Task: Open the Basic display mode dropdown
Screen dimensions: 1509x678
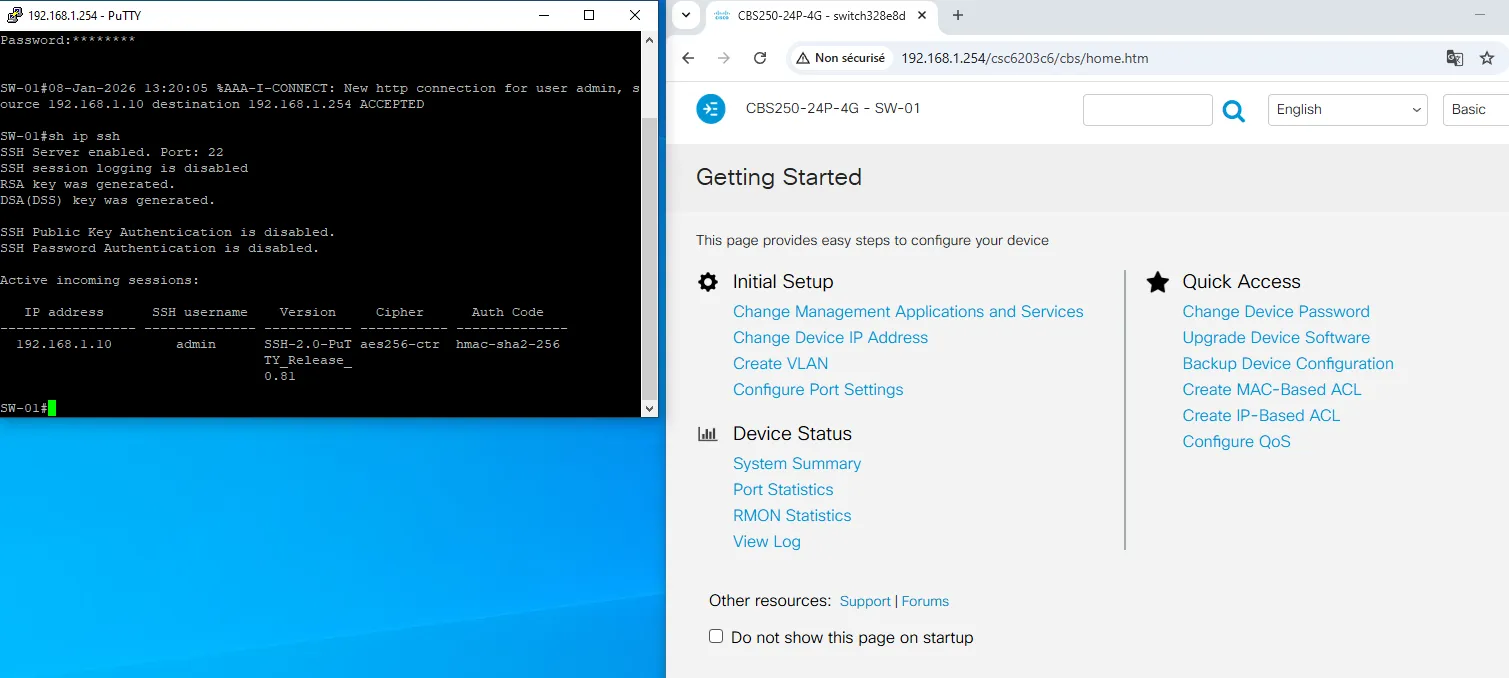Action: point(1476,110)
